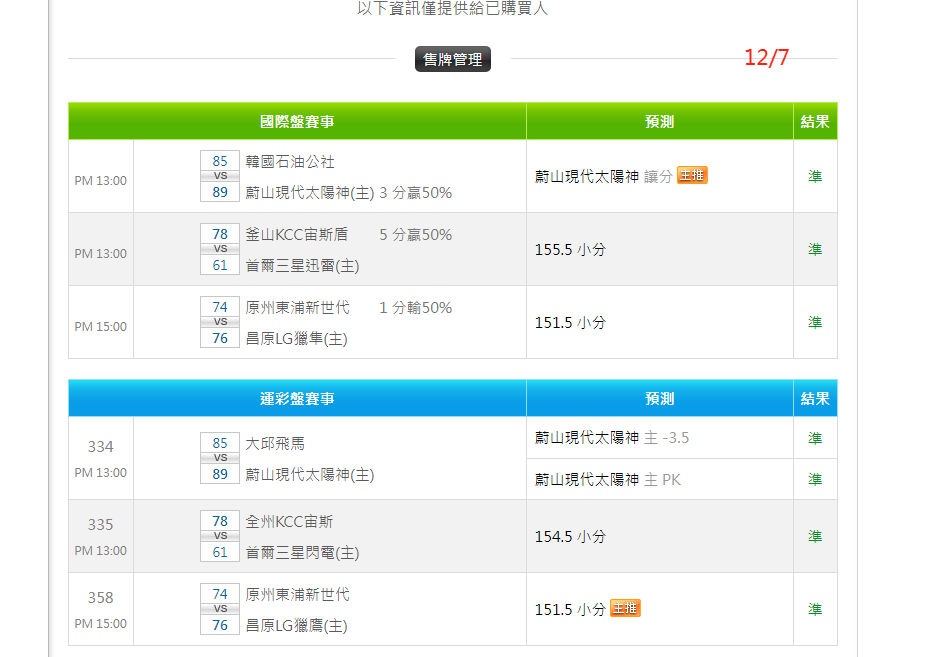Click VS icon above 昌原LG獵隼(主)

coord(220,322)
